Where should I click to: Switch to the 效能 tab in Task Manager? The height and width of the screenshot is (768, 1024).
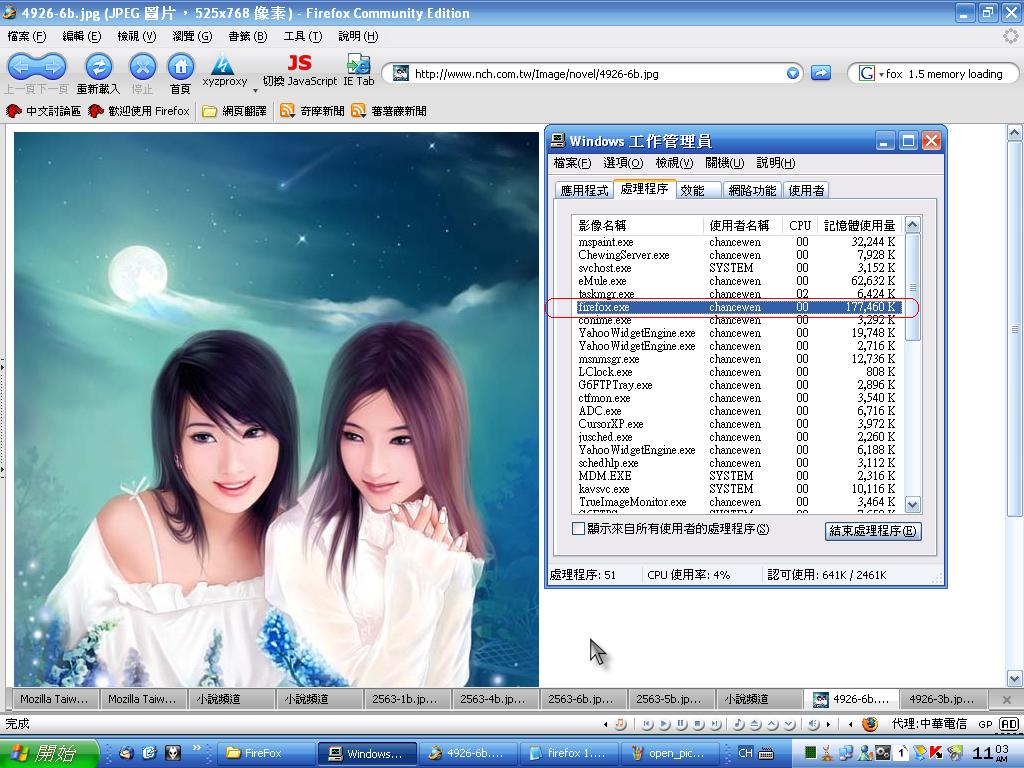coord(692,190)
